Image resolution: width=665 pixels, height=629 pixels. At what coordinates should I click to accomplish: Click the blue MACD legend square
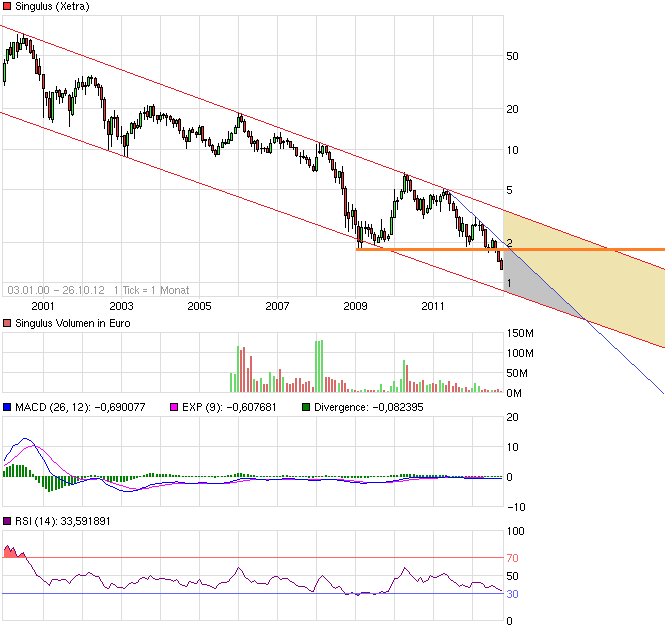7,407
